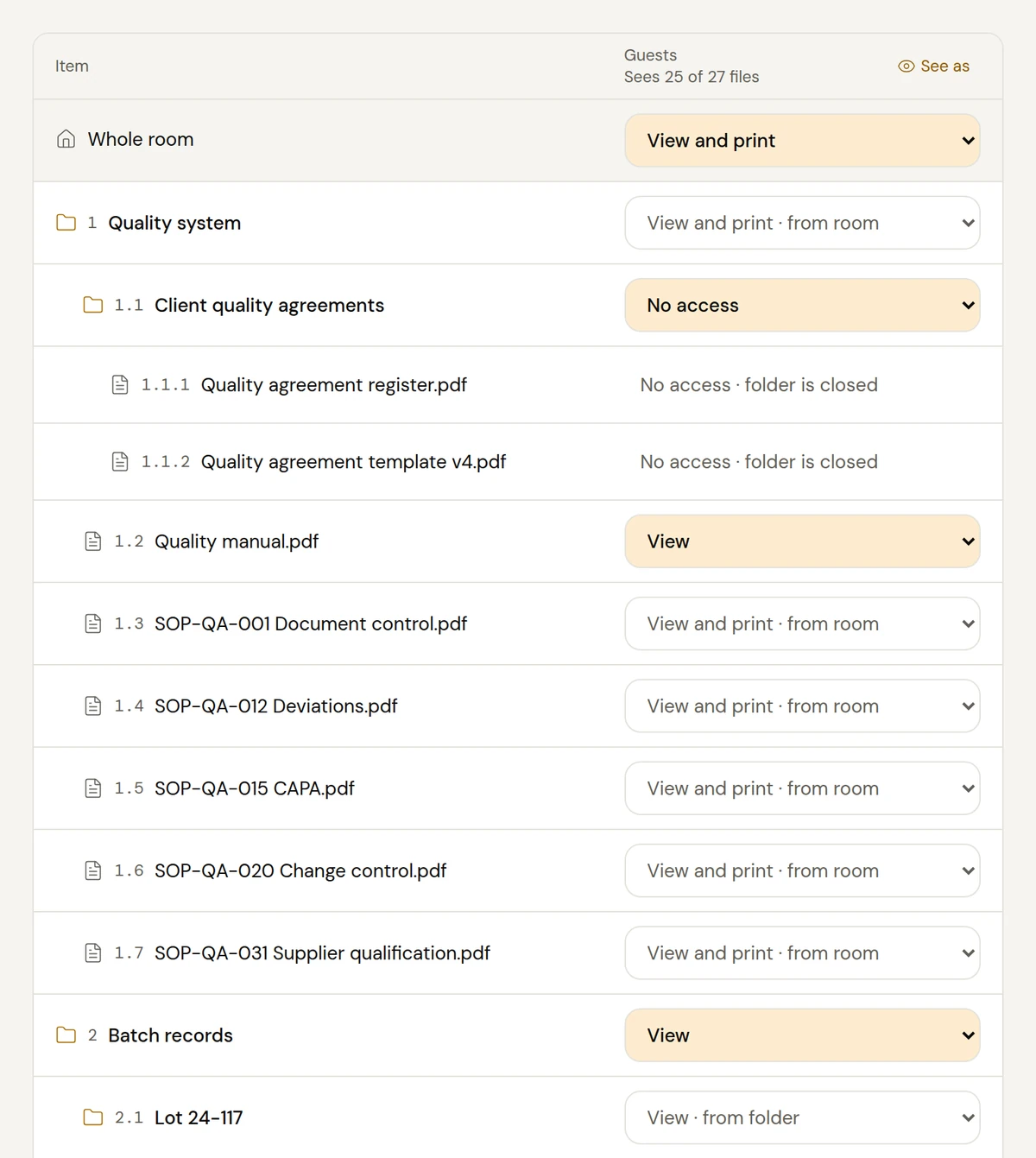The width and height of the screenshot is (1036, 1158).
Task: Click the Quality system folder icon
Action: 66,223
